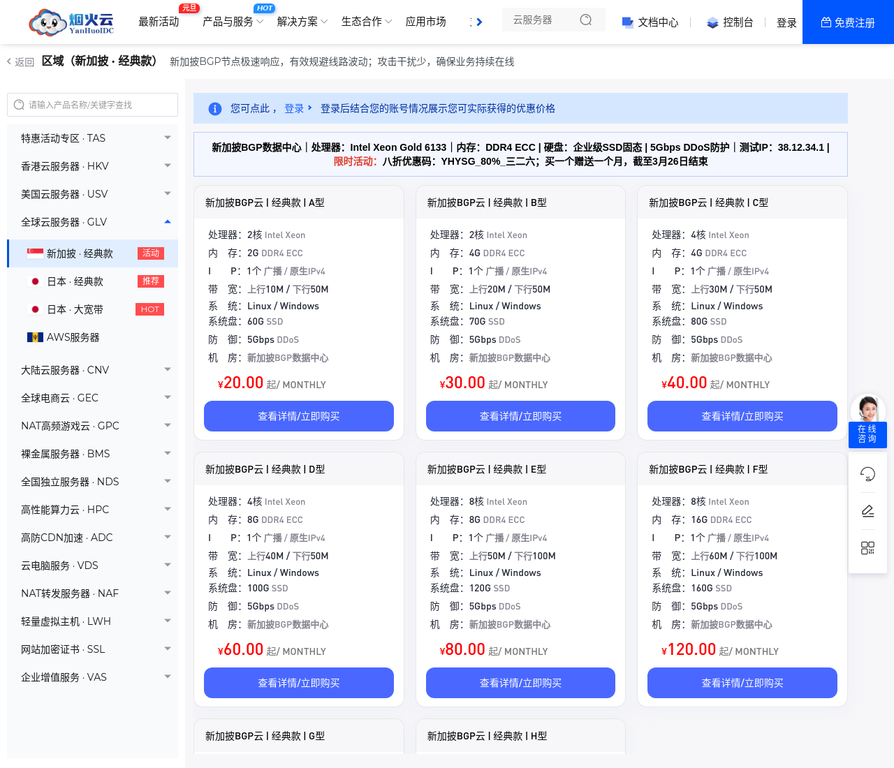Click the sidebar product search input field

[92, 104]
